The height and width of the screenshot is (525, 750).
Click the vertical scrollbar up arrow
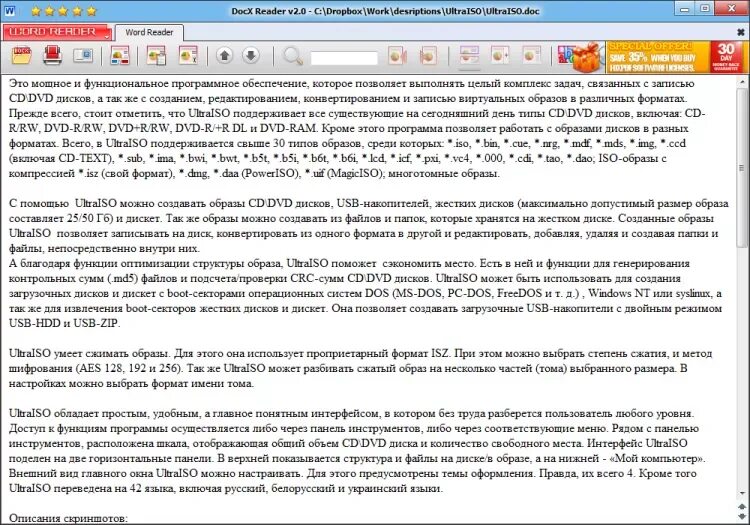click(742, 82)
